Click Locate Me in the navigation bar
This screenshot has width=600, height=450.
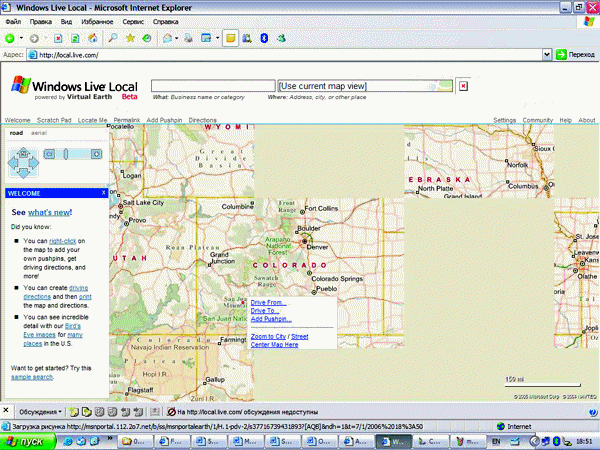pos(93,120)
